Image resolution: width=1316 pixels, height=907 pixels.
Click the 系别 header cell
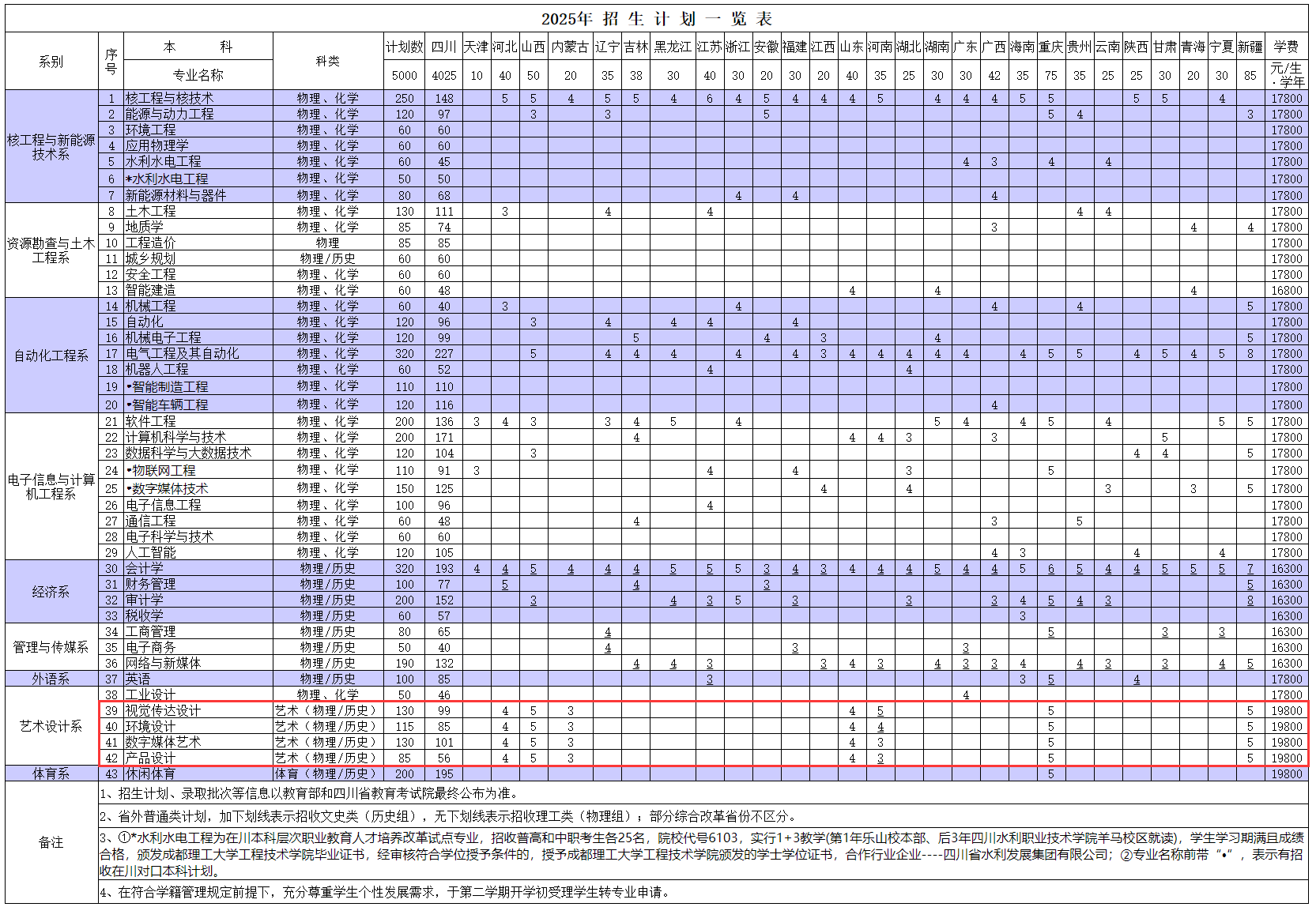(x=51, y=61)
